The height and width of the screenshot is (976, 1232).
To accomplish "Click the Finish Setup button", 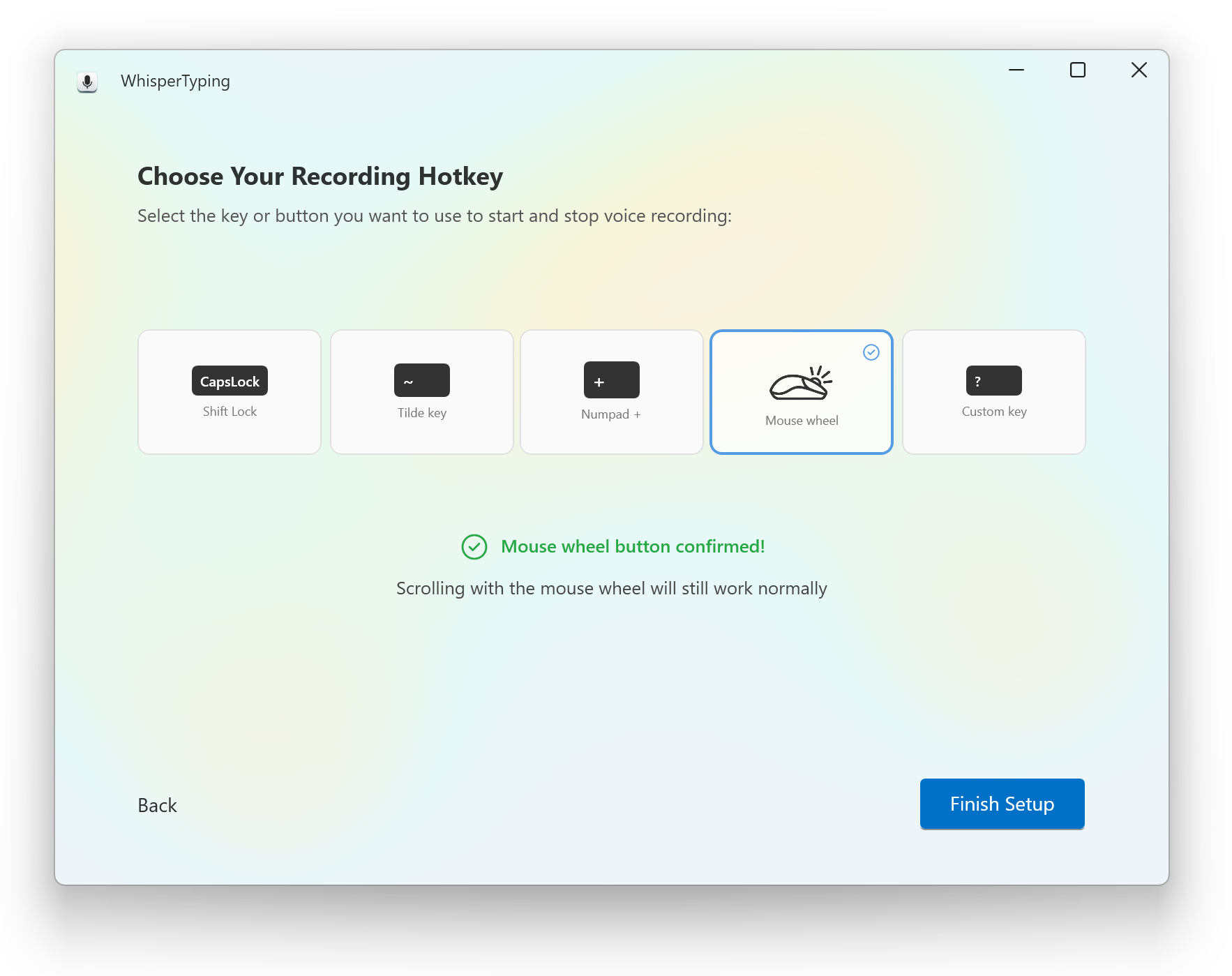I will pos(1002,804).
